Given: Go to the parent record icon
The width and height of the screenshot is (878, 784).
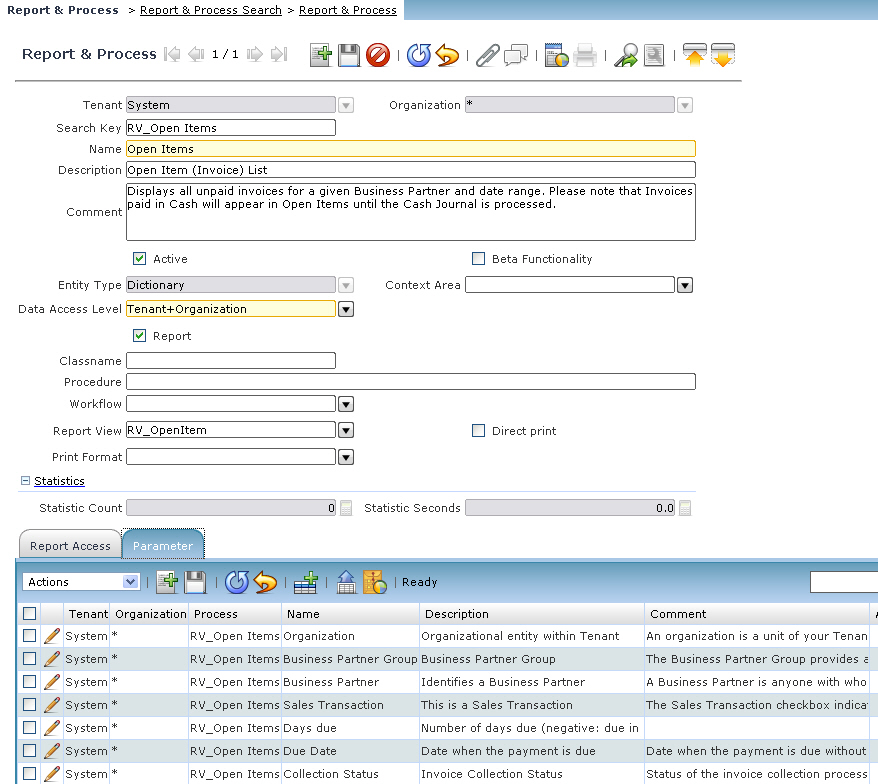Looking at the screenshot, I should (695, 55).
